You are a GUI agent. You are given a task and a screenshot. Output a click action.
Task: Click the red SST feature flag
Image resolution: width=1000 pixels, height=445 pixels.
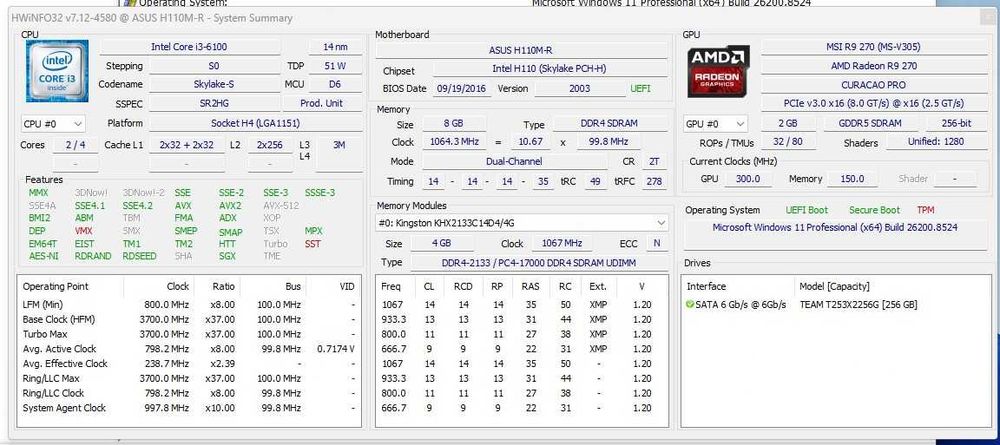[x=313, y=244]
